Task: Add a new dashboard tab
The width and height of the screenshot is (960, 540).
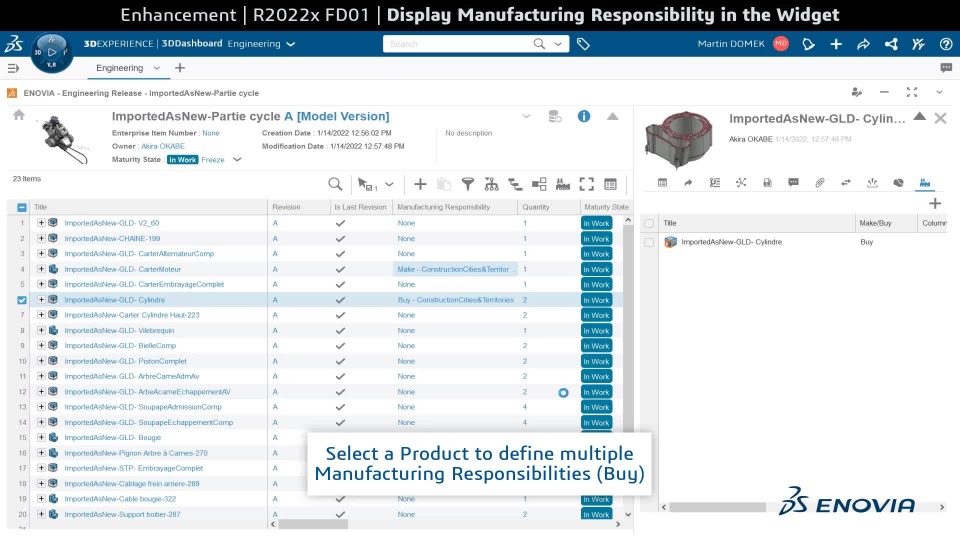Action: point(179,68)
